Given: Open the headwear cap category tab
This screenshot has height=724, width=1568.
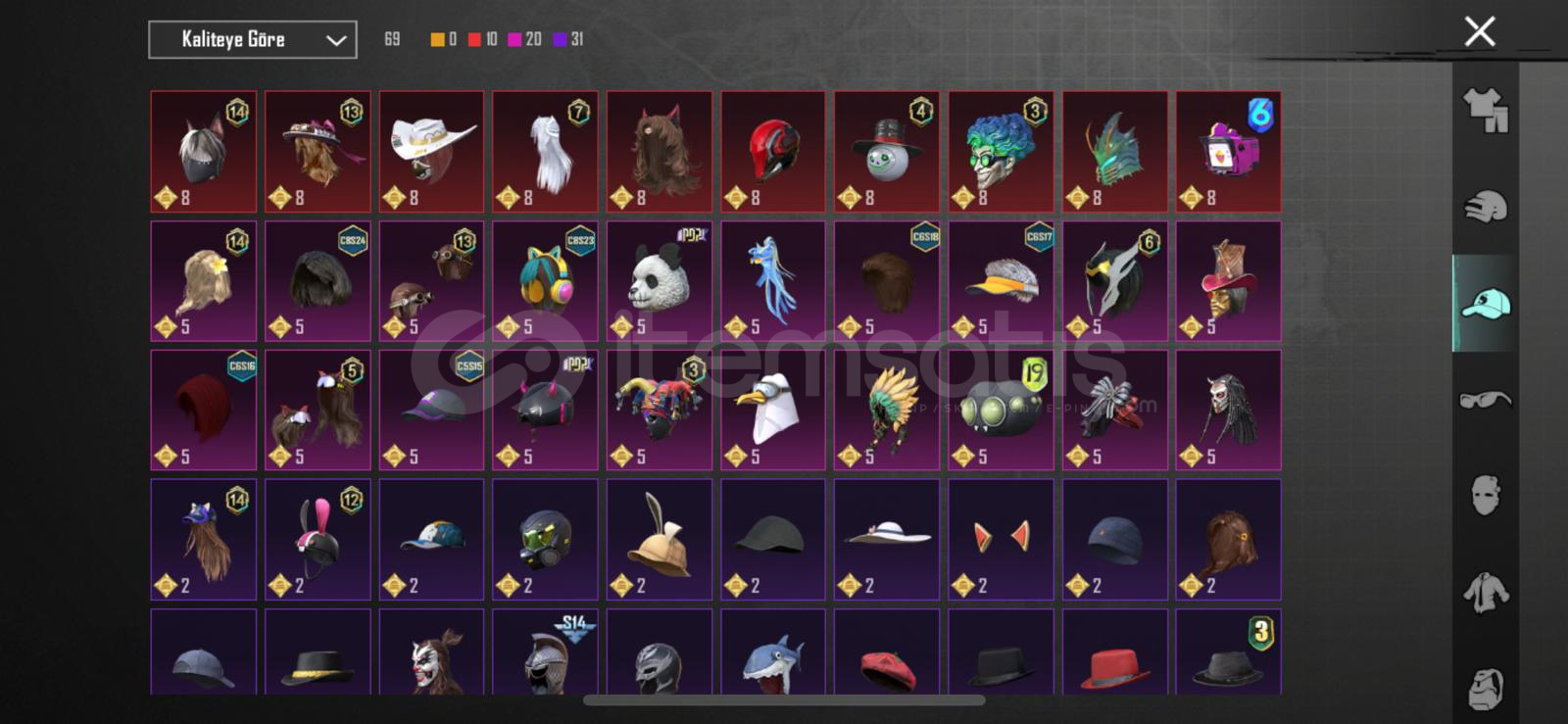Looking at the screenshot, I should [1485, 304].
